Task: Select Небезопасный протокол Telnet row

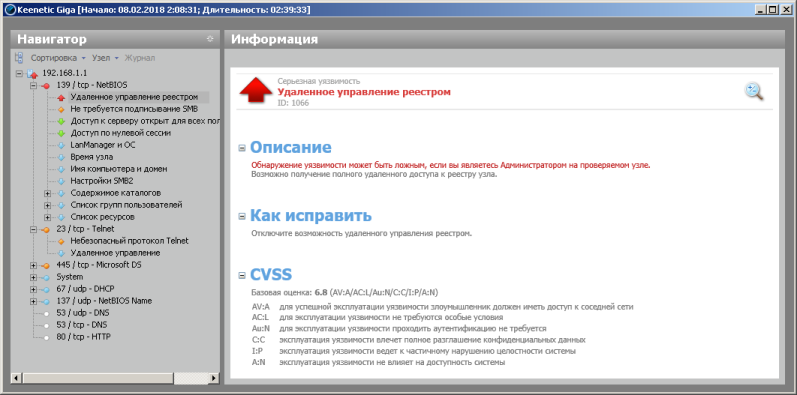Action: tap(130, 241)
